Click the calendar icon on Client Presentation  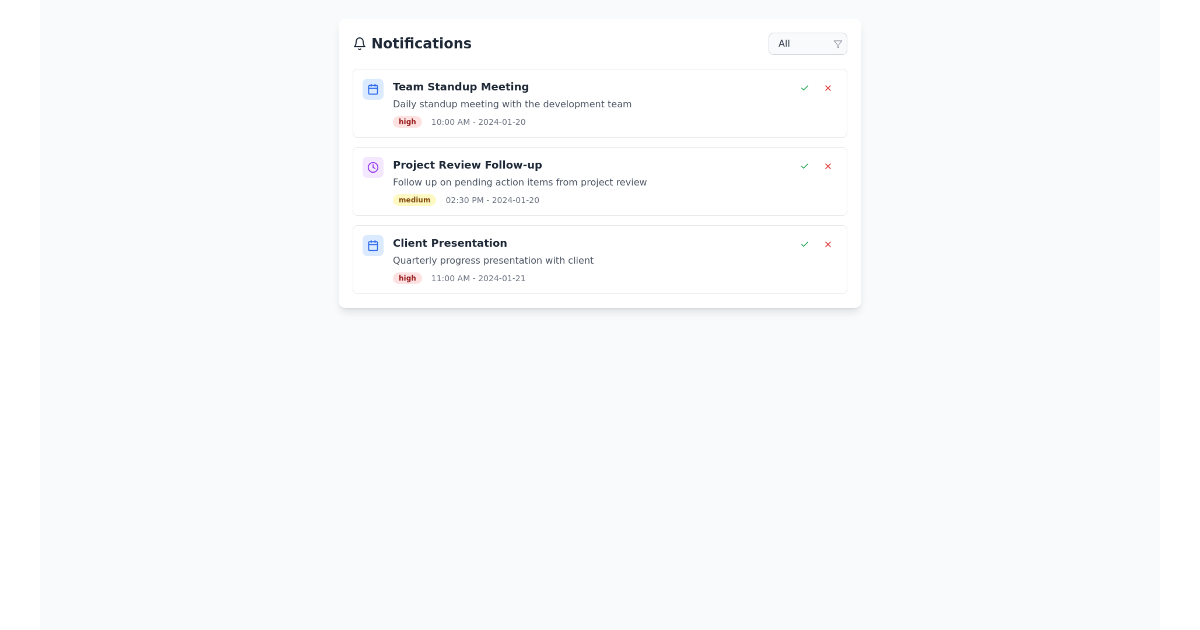(373, 245)
